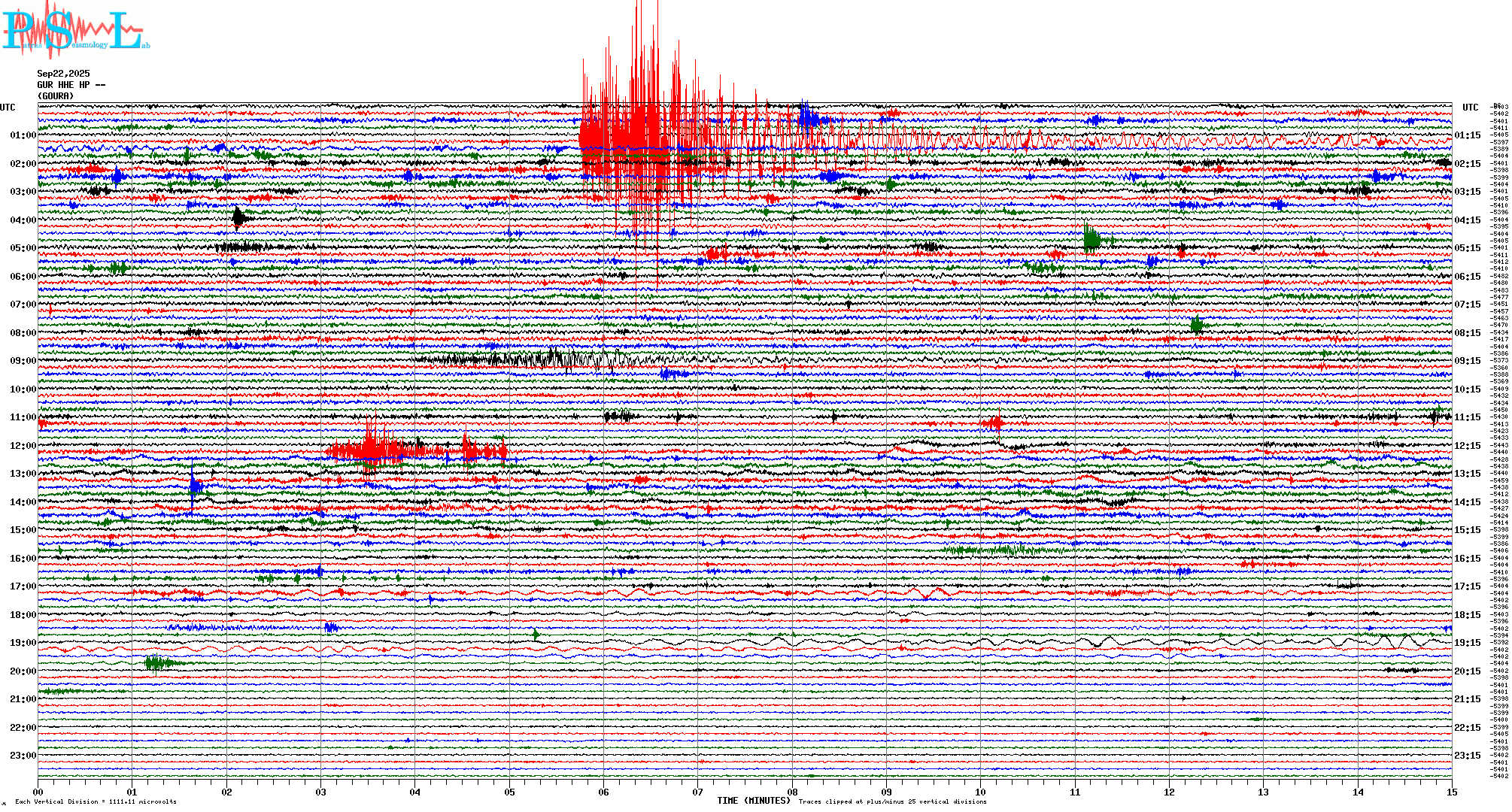Select the 16:00 hour label

[x=23, y=559]
